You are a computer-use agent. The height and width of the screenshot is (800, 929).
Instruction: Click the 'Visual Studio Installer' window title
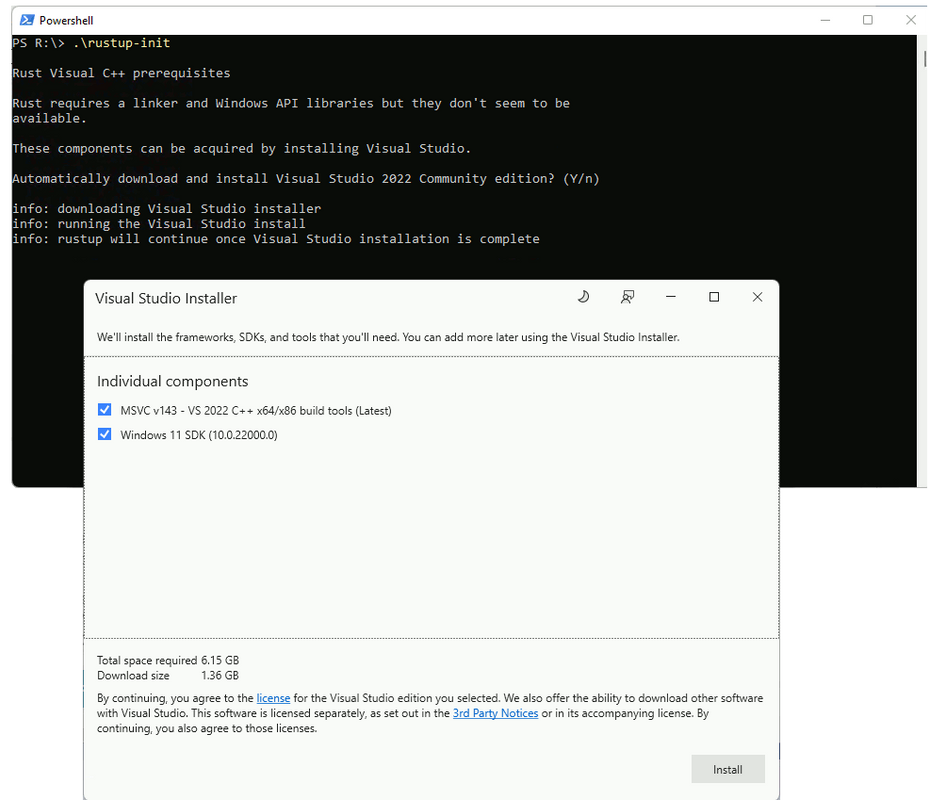tap(166, 298)
